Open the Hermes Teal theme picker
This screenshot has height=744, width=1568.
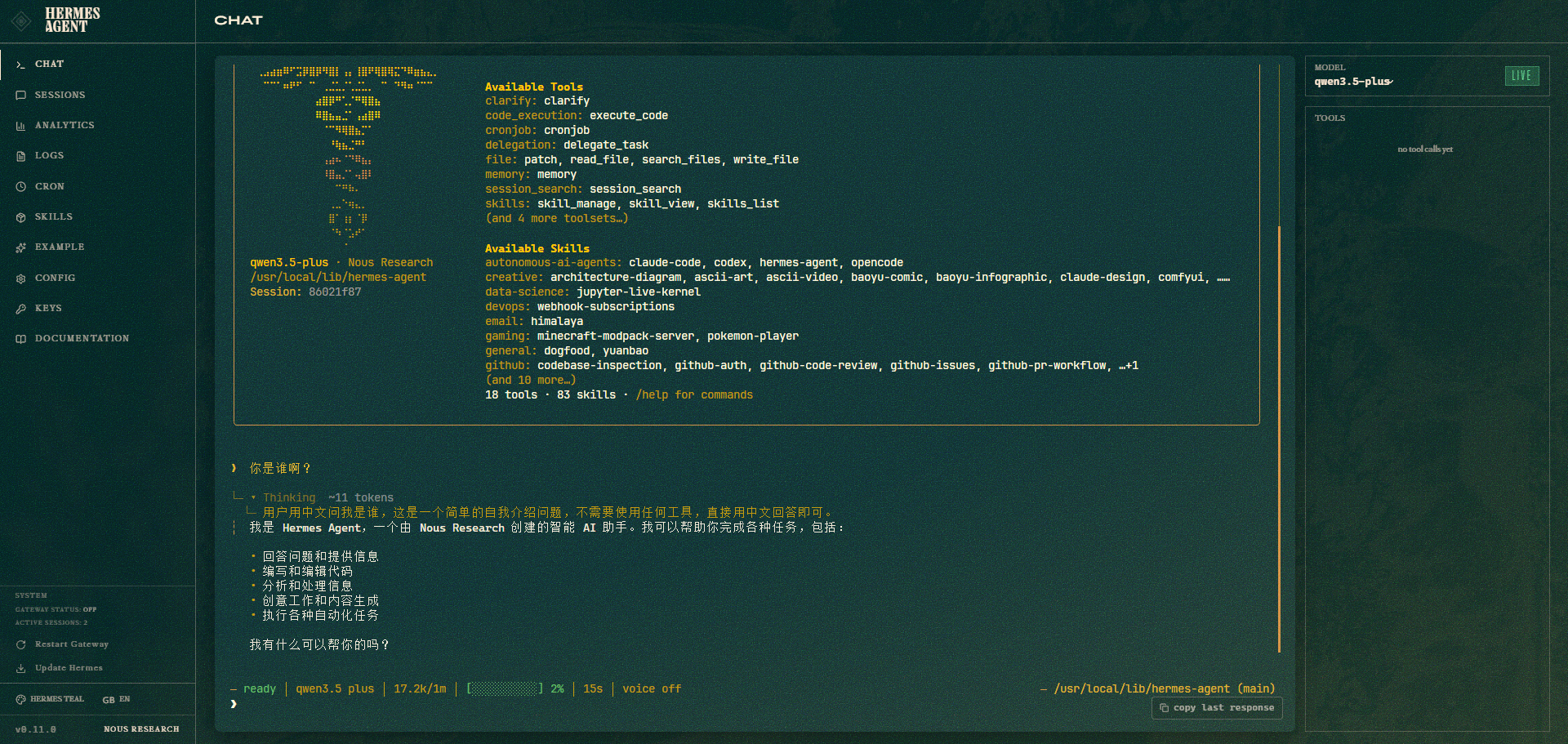(50, 700)
